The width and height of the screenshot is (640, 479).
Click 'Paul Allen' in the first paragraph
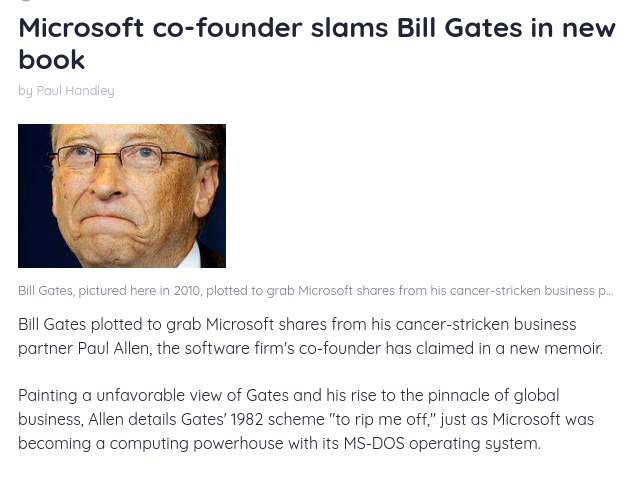[113, 348]
